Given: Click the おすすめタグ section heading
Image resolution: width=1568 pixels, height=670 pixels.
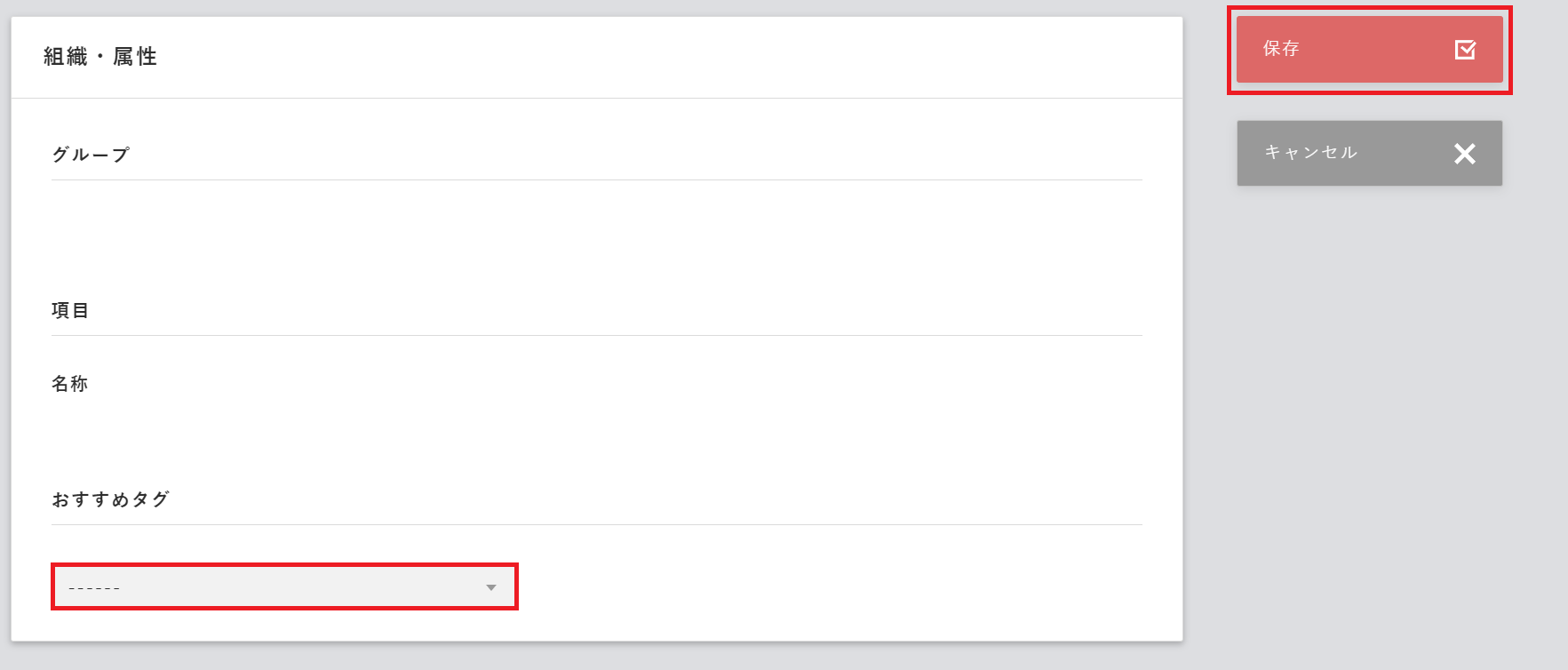Looking at the screenshot, I should point(110,499).
